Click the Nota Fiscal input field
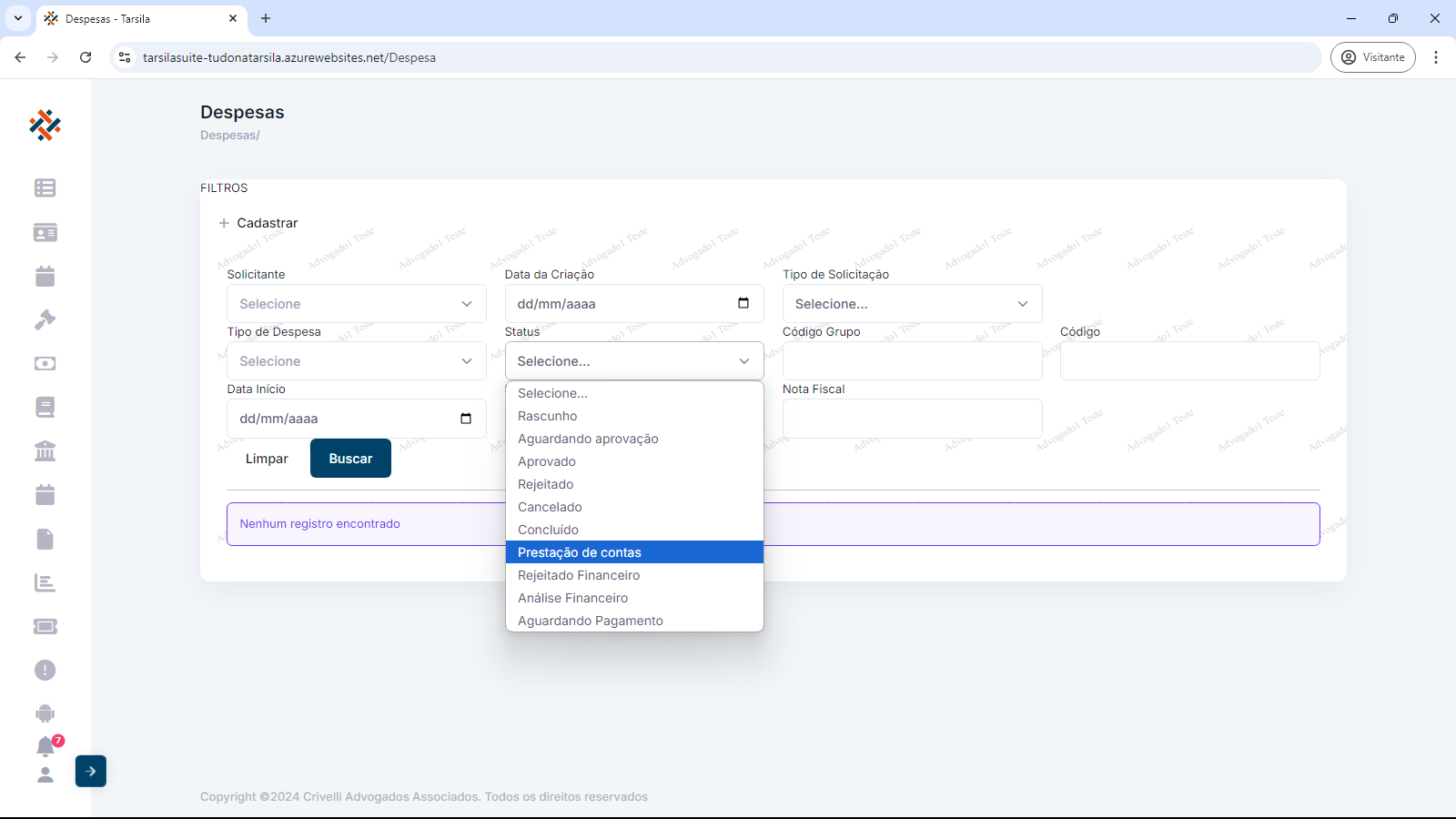 pos(912,419)
